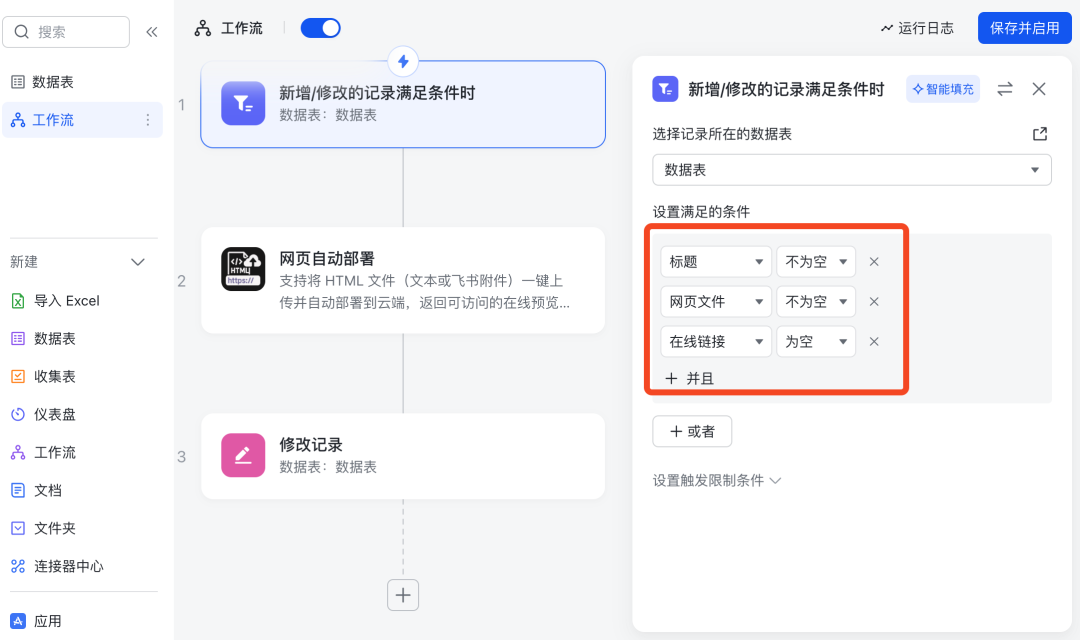Open the 导入 Excel sidebar icon
Viewport: 1080px width, 640px height.
[x=19, y=300]
